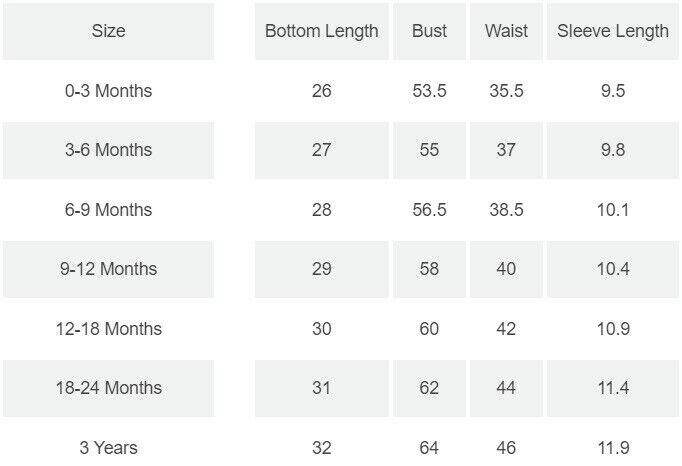Select the 0-3 Months size row

coord(108,91)
